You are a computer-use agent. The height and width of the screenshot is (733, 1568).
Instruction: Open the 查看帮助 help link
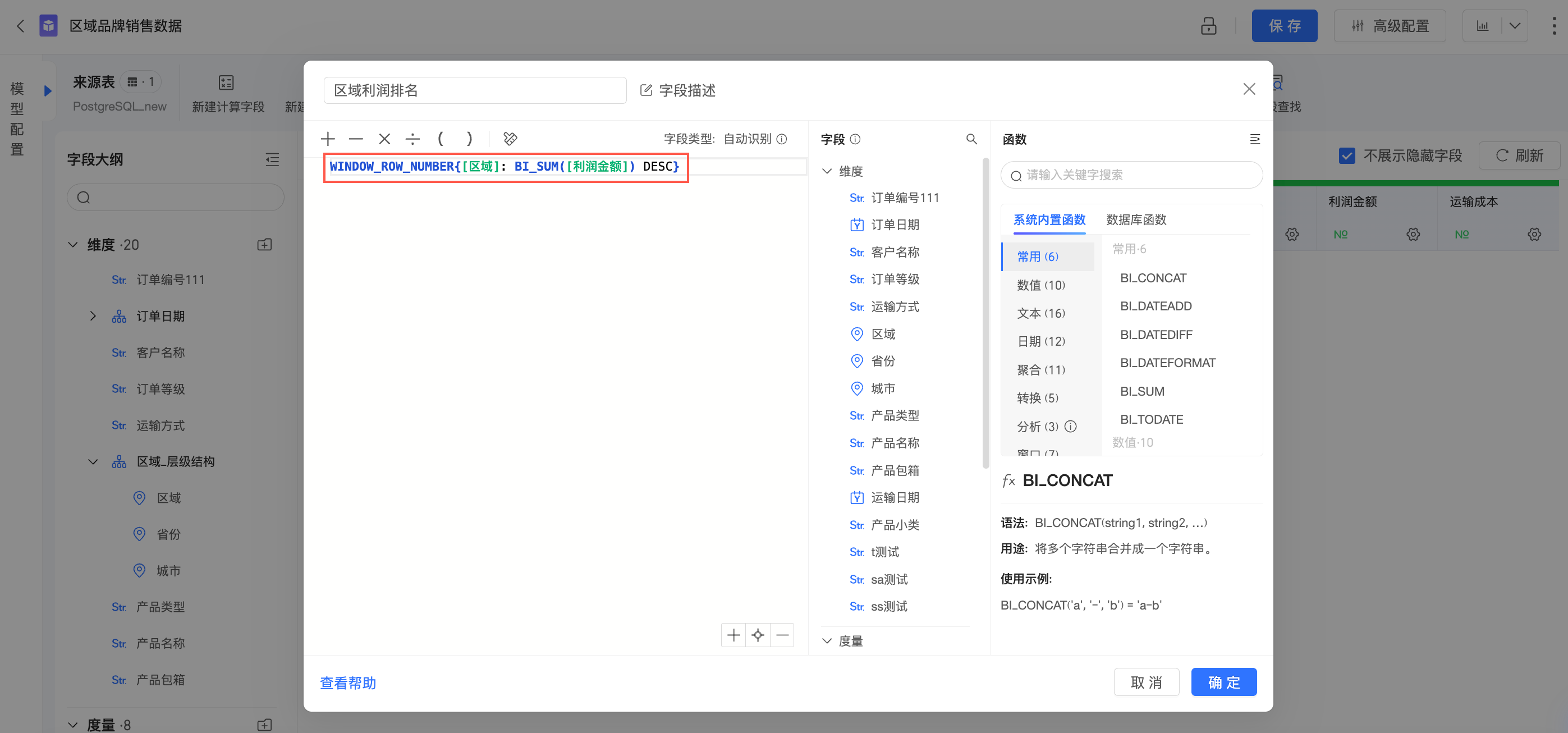(348, 683)
